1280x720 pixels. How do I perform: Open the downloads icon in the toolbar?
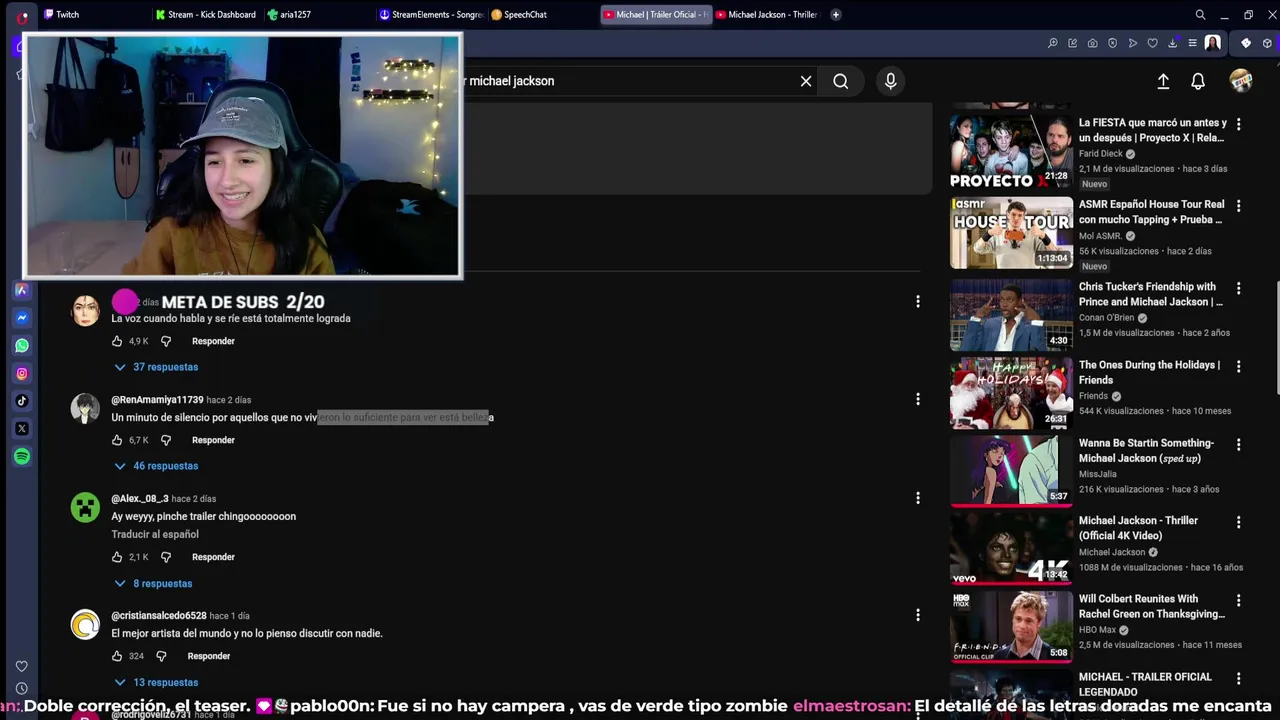[x=1172, y=43]
